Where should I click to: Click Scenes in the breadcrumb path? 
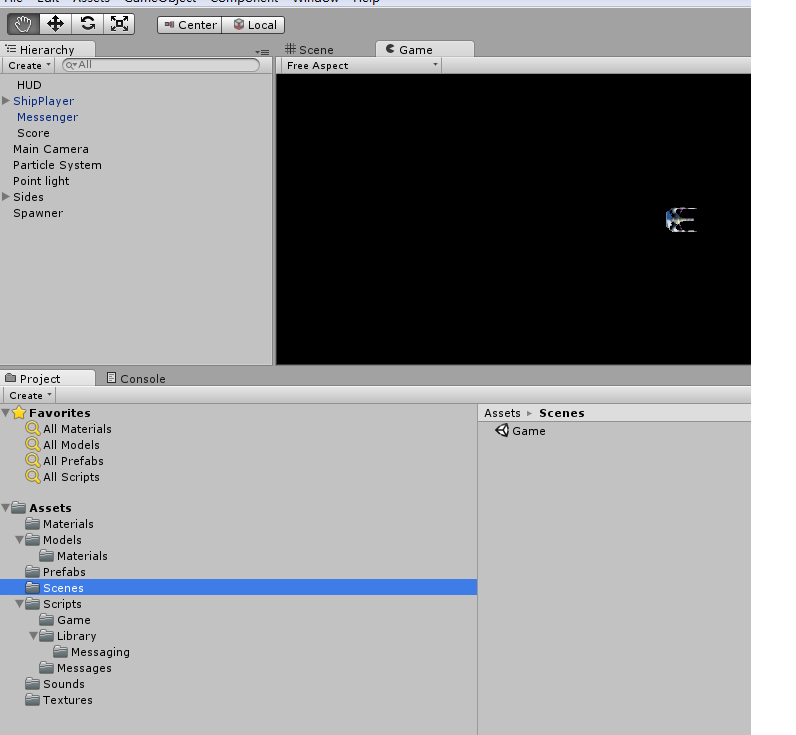pos(561,413)
